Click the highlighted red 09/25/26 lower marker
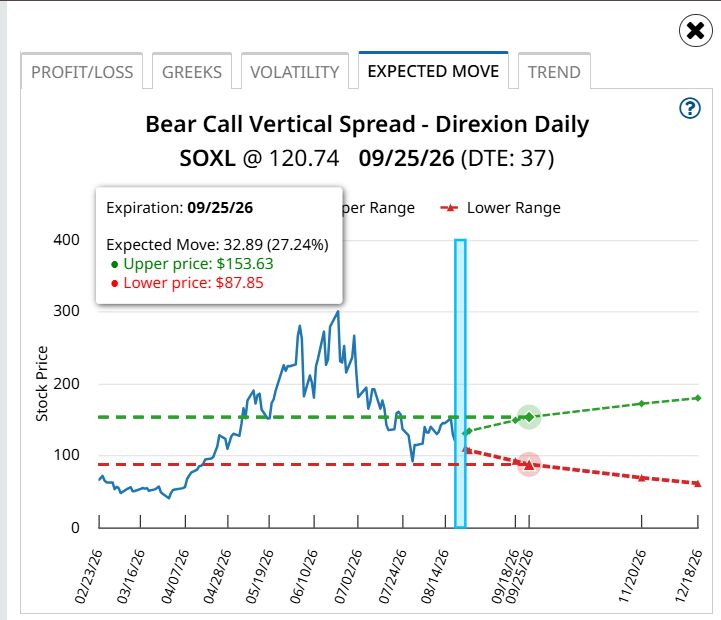Screen dimensions: 721x620 (529, 465)
